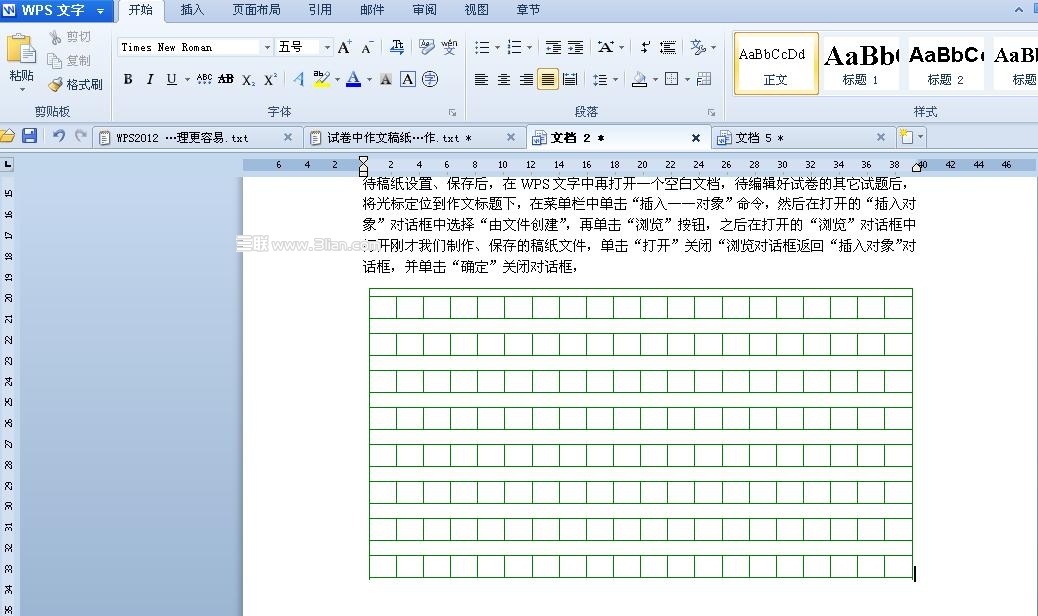The height and width of the screenshot is (616, 1038).
Task: Open the font color dropdown arrow
Action: [x=369, y=79]
